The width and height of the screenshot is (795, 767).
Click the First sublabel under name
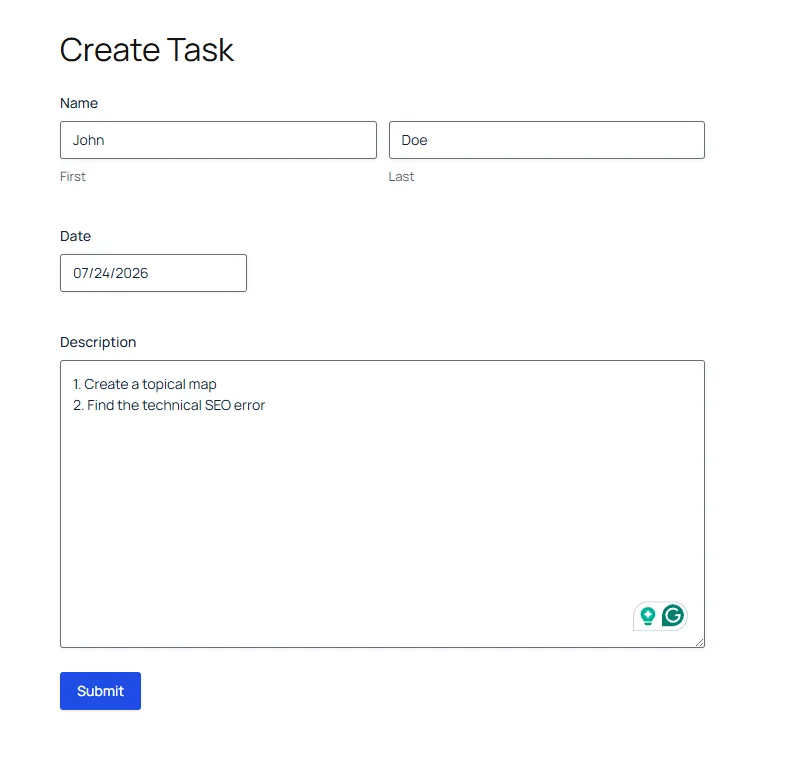coord(73,176)
